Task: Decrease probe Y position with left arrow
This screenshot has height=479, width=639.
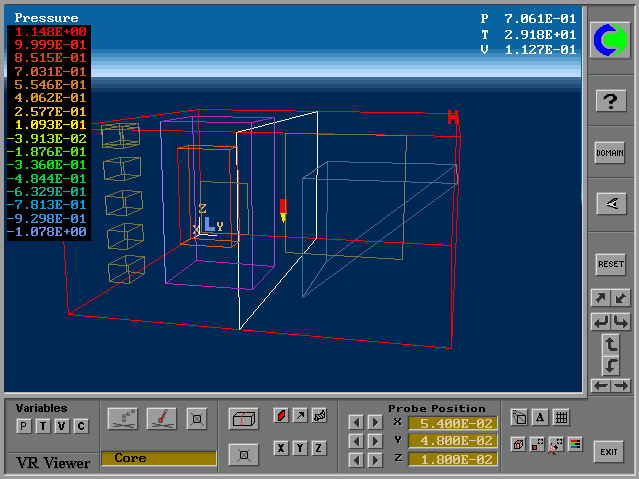Action: pos(355,440)
